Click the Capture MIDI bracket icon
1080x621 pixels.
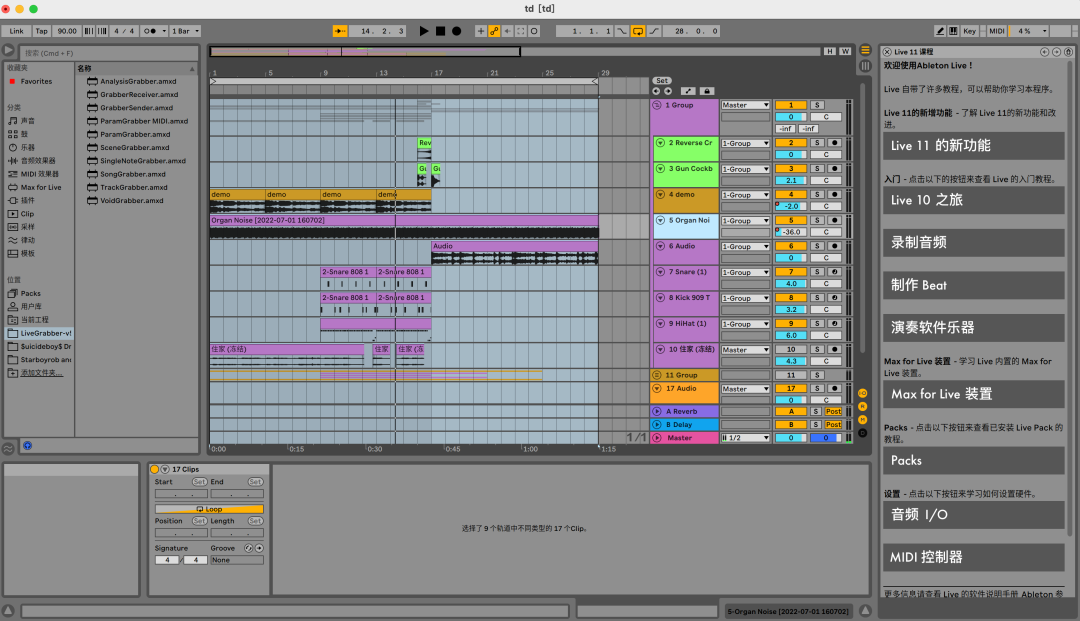521,31
